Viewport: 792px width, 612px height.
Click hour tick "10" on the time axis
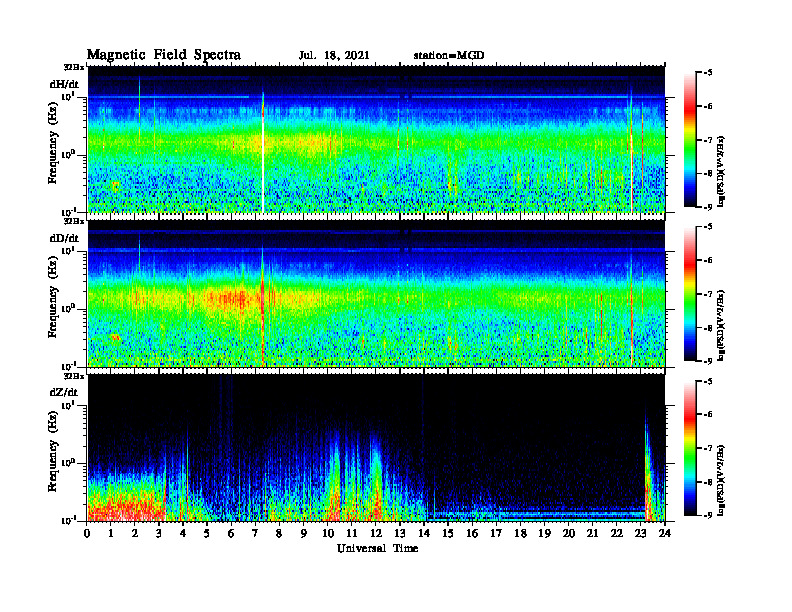pyautogui.click(x=328, y=533)
